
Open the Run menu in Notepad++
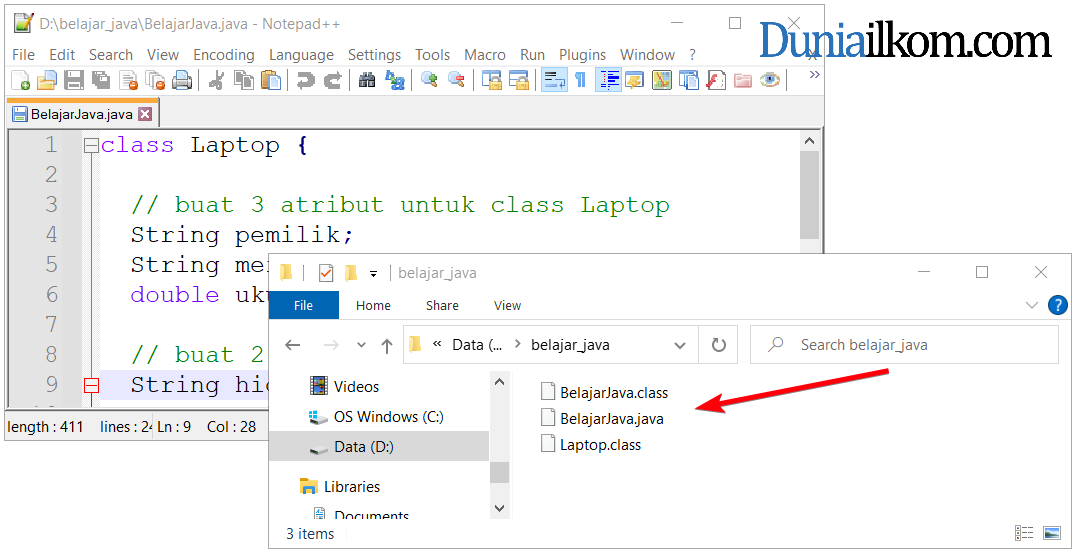[532, 55]
